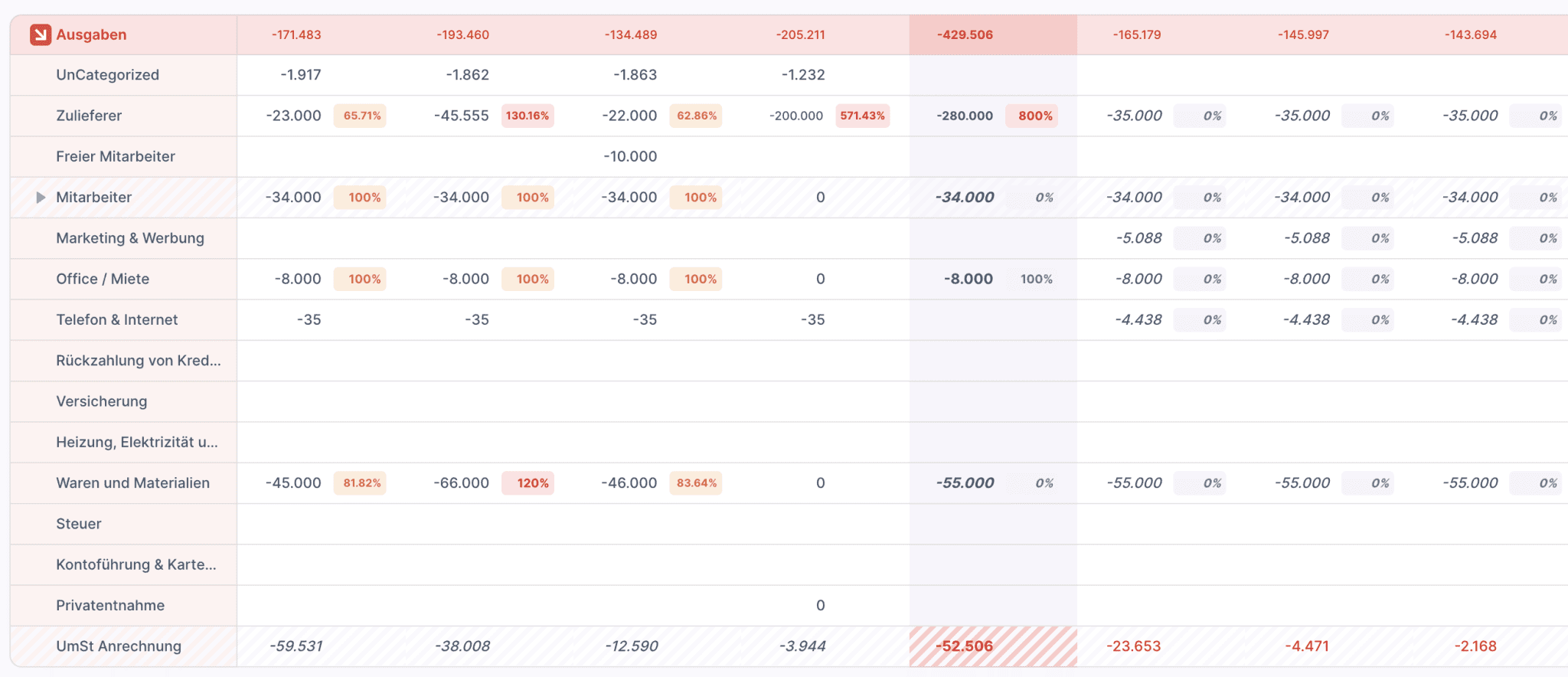
Task: Select the UnCategorized row label
Action: coord(107,75)
